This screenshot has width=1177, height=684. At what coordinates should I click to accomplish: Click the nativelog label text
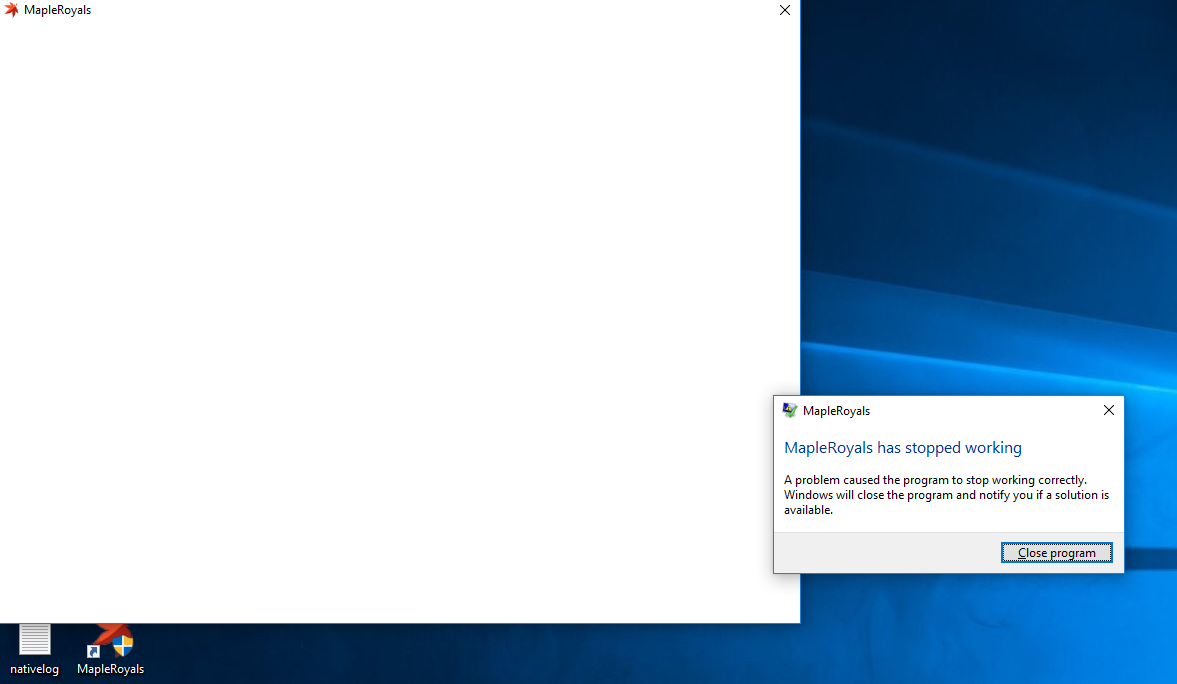[x=35, y=669]
